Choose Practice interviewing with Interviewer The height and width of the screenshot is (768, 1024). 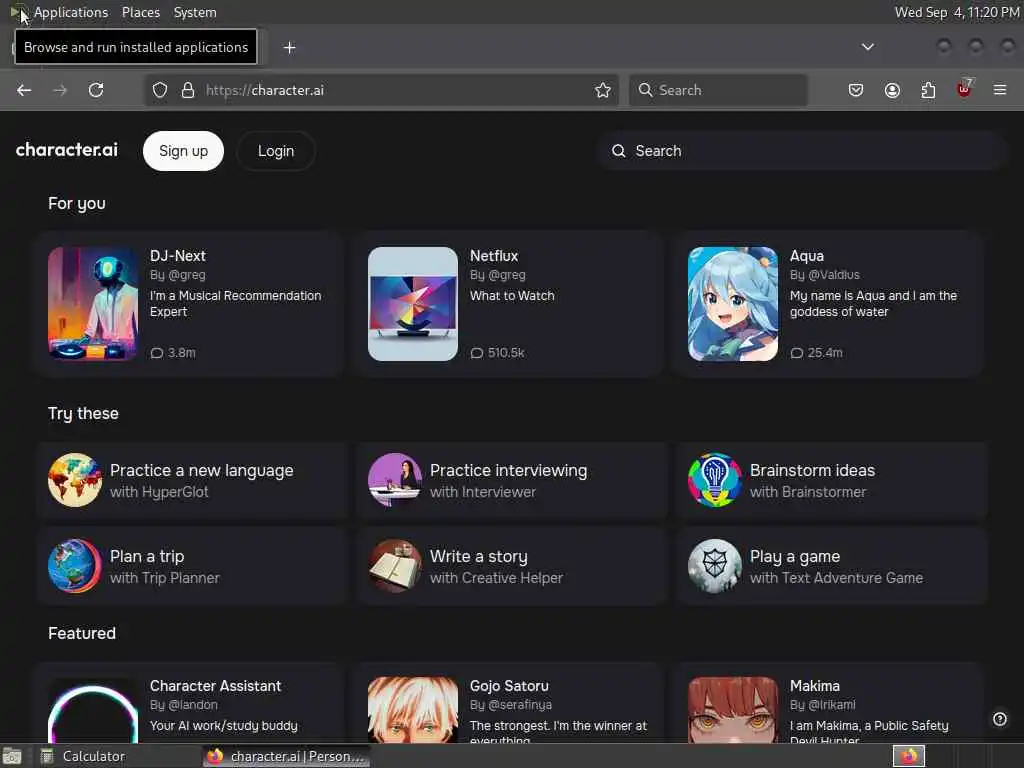[x=511, y=481]
